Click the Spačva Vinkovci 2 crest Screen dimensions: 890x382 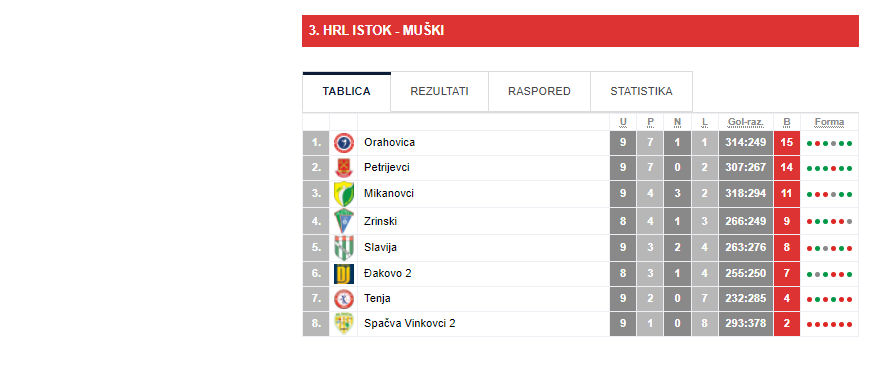pyautogui.click(x=343, y=324)
